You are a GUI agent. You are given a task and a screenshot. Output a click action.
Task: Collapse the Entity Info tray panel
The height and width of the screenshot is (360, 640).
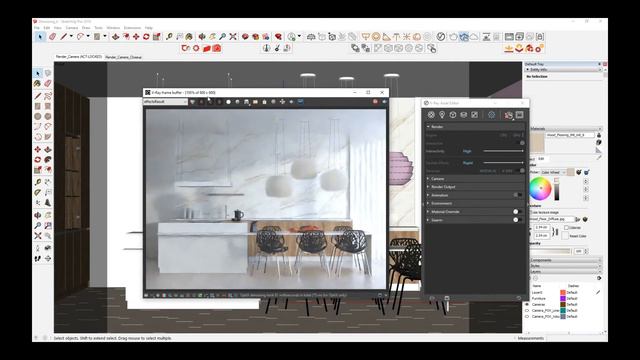[563, 70]
